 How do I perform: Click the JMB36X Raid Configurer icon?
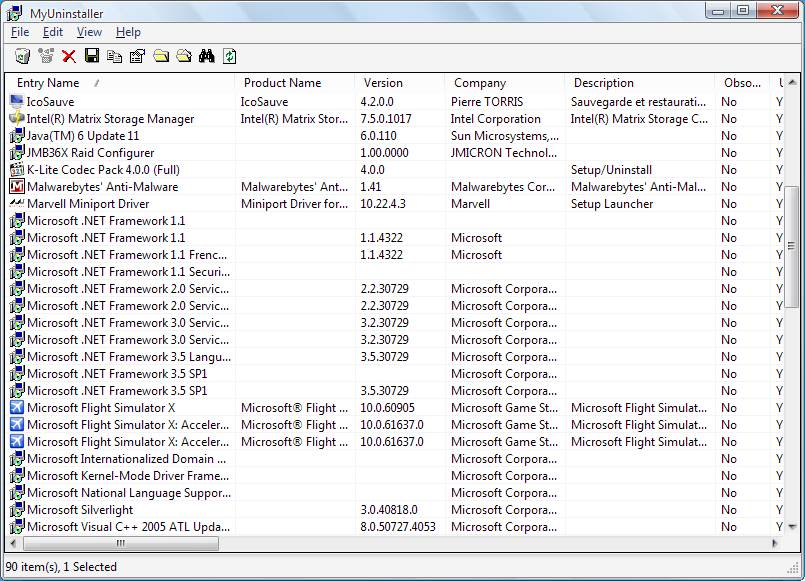click(x=17, y=152)
